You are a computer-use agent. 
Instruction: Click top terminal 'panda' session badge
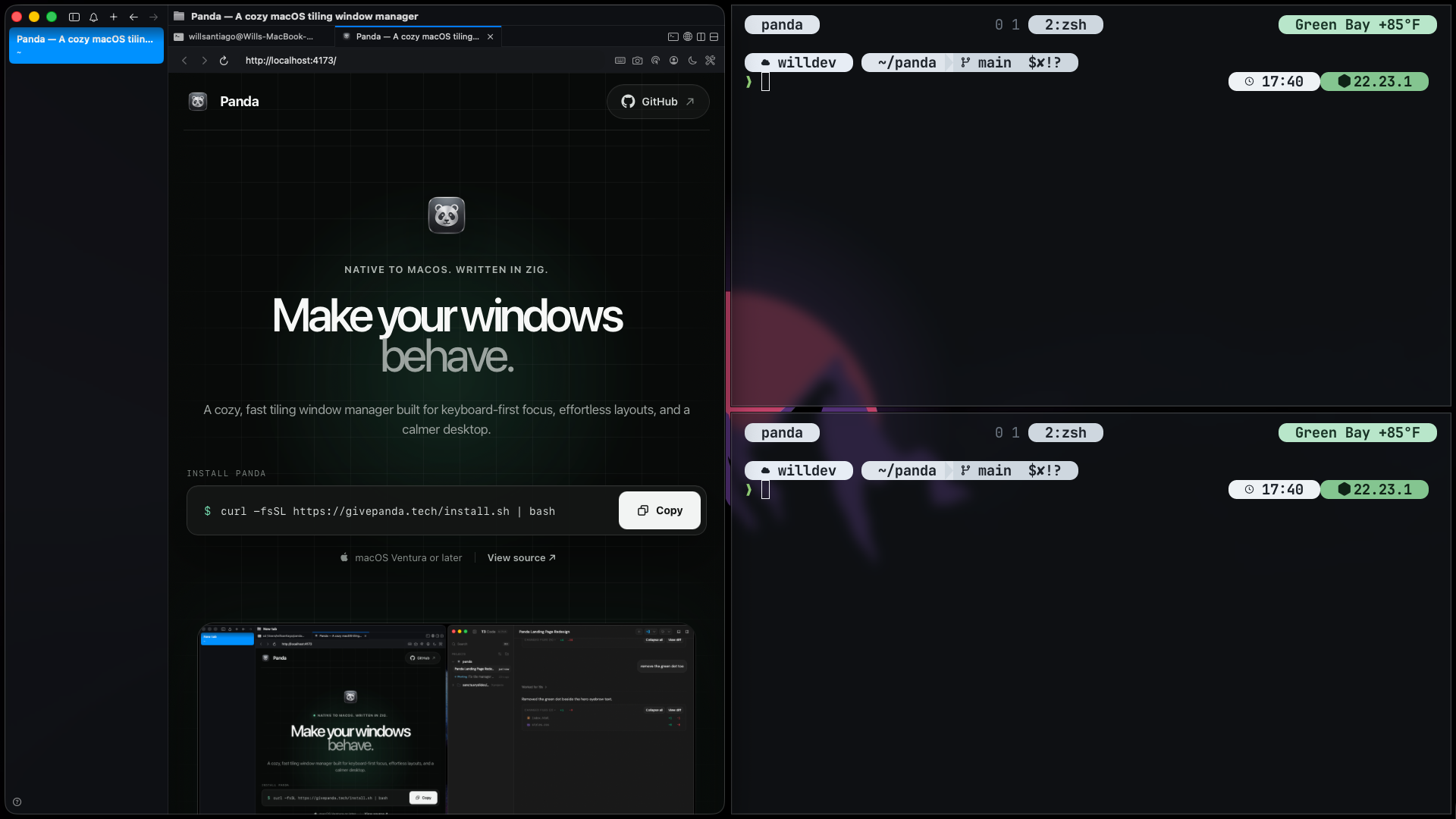782,25
